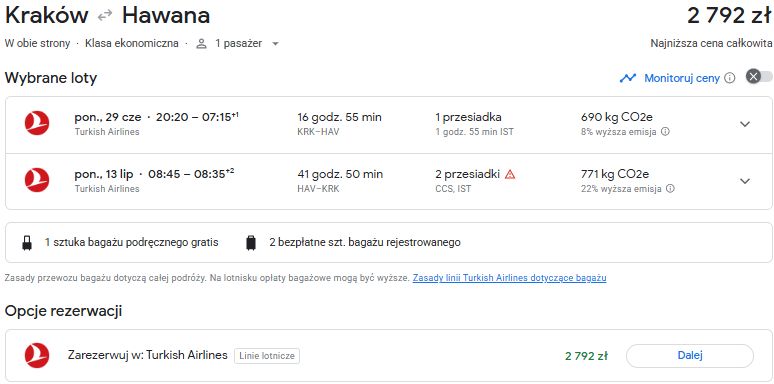The width and height of the screenshot is (774, 384).
Task: Open Zasady linii Turkish Airlines dotyczące bagażu link
Action: click(509, 278)
